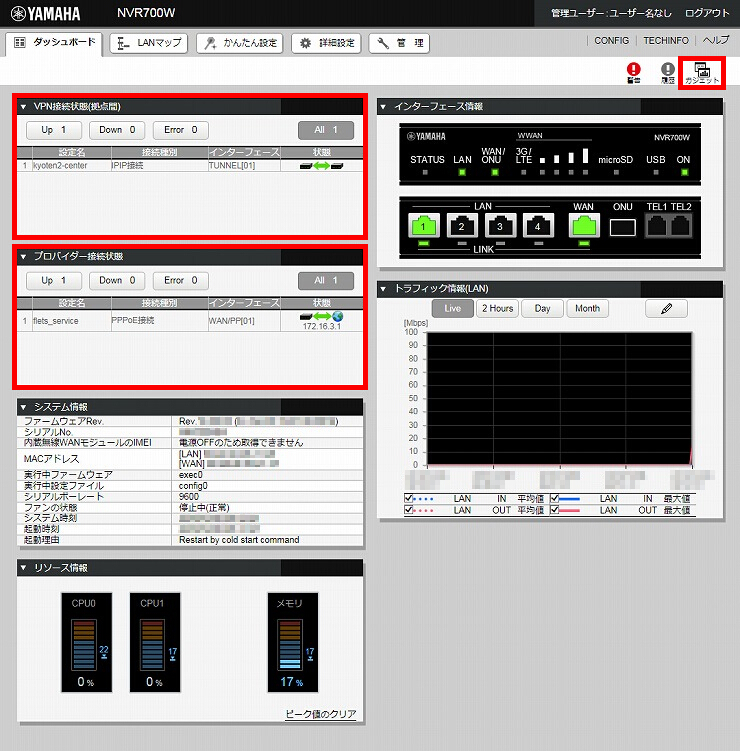Filter VPN connections by Up
The width and height of the screenshot is (740, 751).
pos(54,130)
